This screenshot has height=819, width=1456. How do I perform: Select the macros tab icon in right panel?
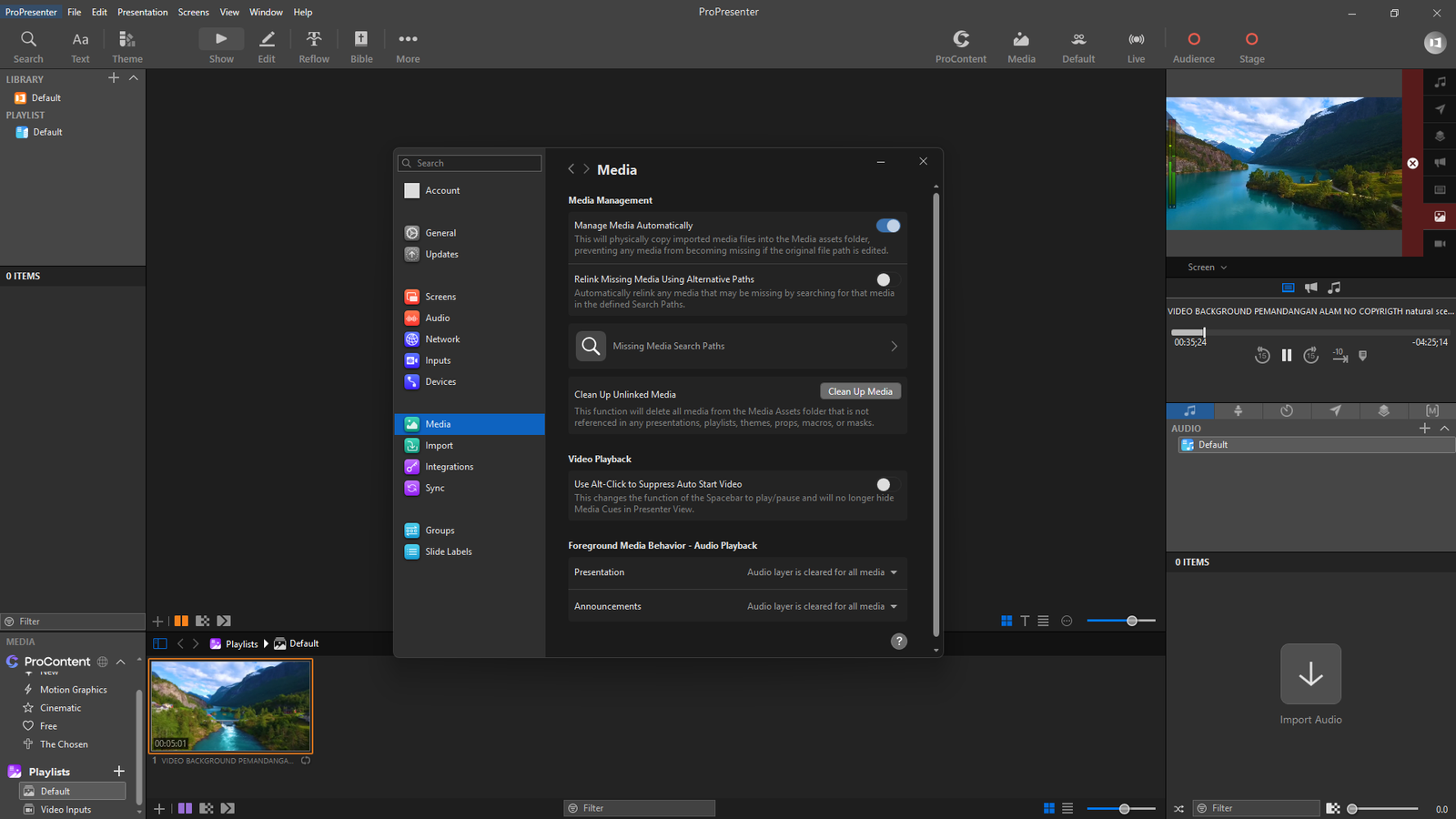(1432, 411)
